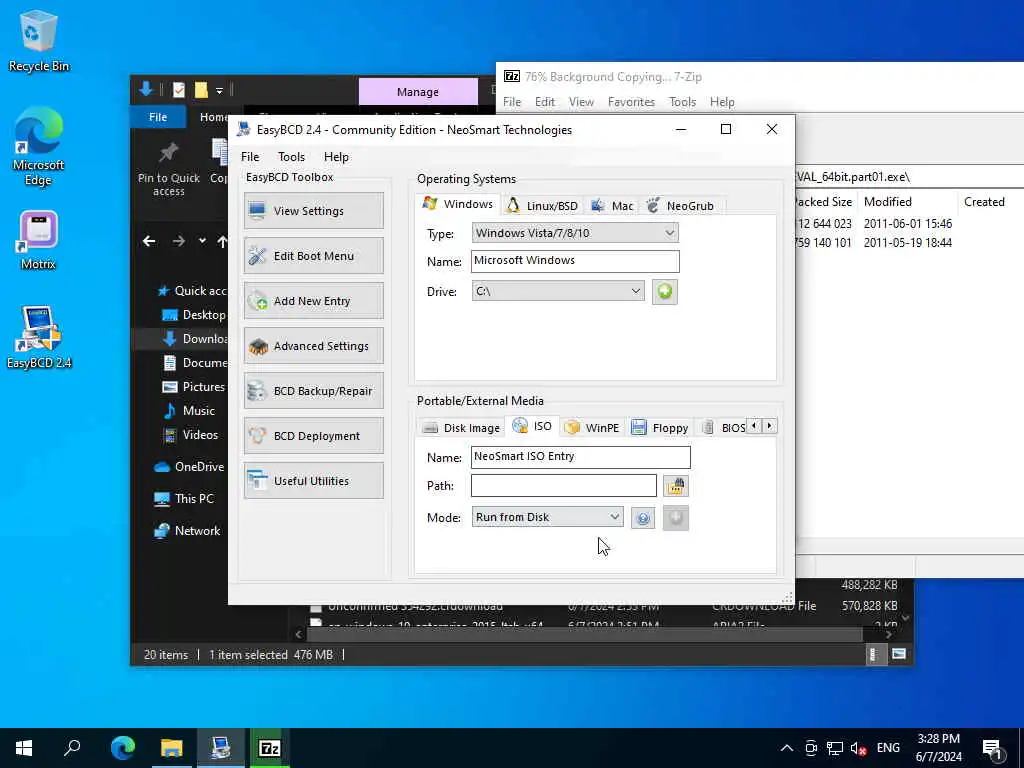Screen dimensions: 1024x768
Task: Open notification center in system tray
Action: [x=993, y=748]
